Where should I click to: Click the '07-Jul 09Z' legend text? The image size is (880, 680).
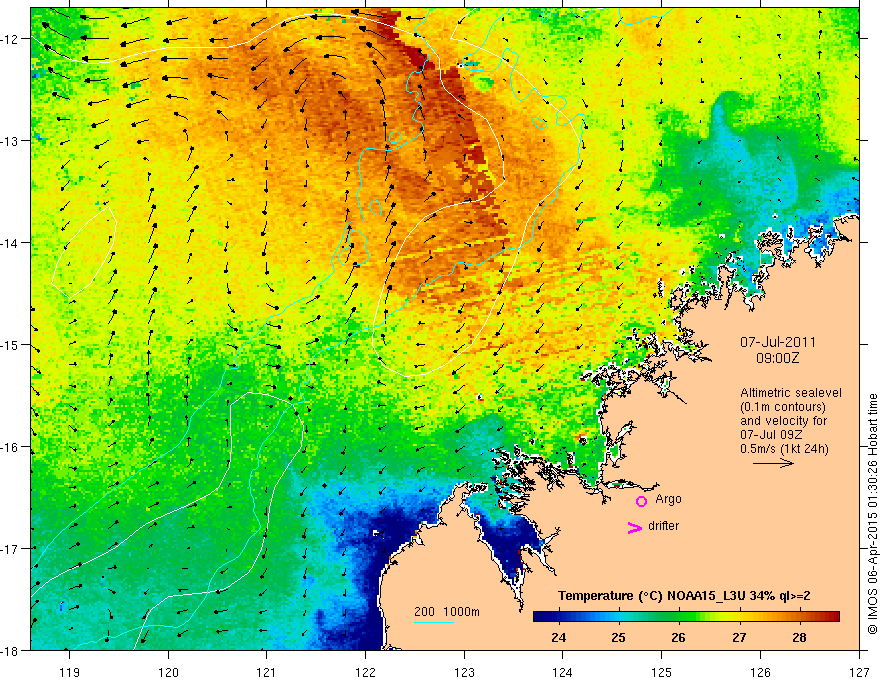point(771,435)
